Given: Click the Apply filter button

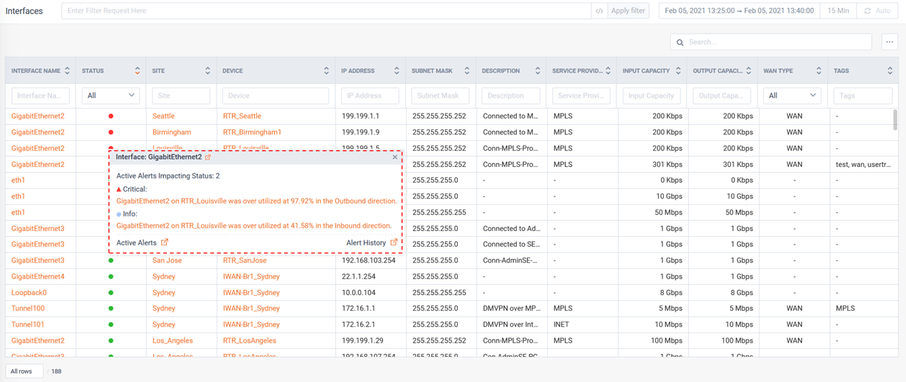Looking at the screenshot, I should tap(628, 11).
